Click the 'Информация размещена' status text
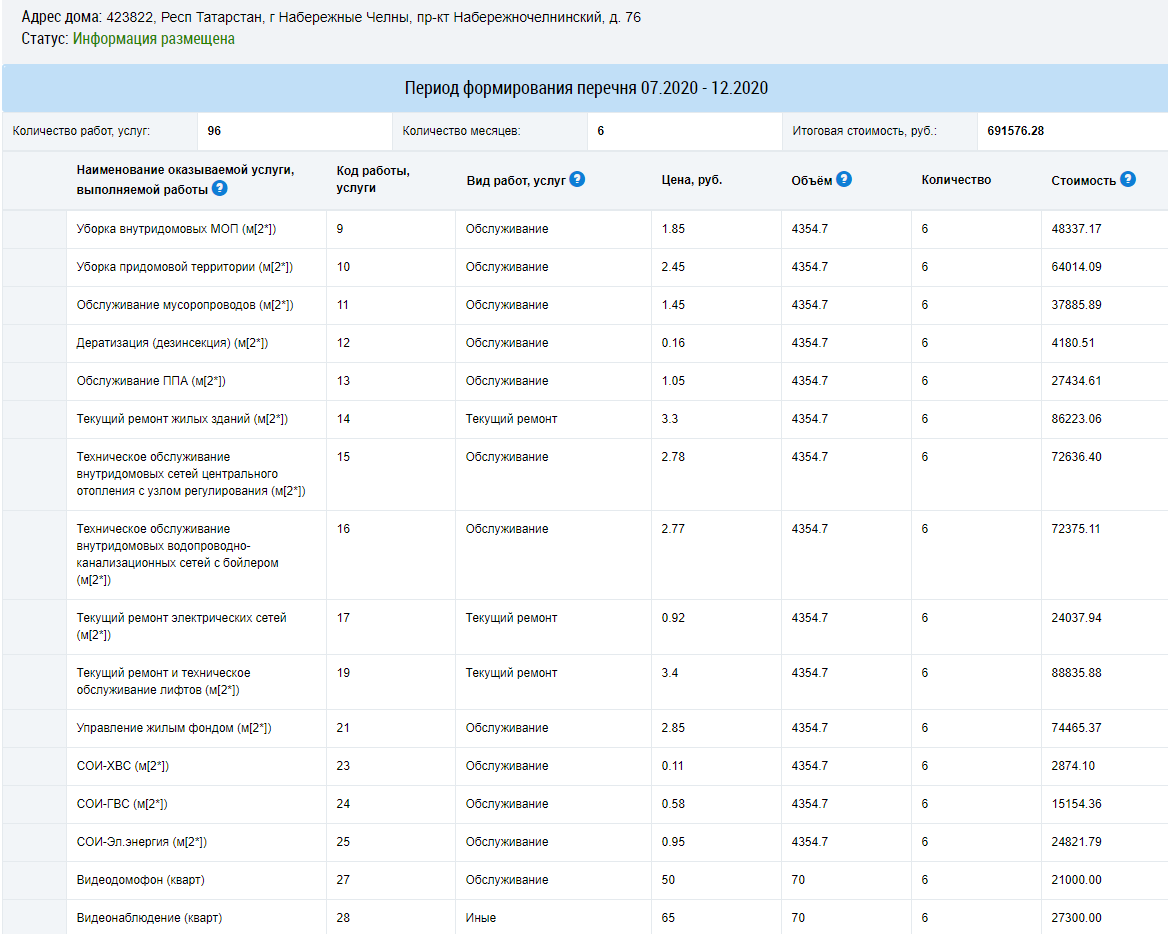Viewport: 1168px width, 934px height. coord(153,39)
